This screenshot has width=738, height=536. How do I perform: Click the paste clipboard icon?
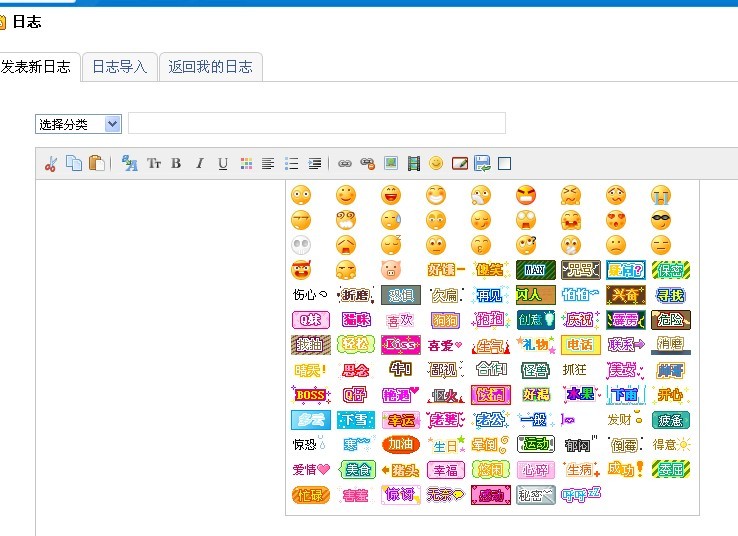coord(96,163)
